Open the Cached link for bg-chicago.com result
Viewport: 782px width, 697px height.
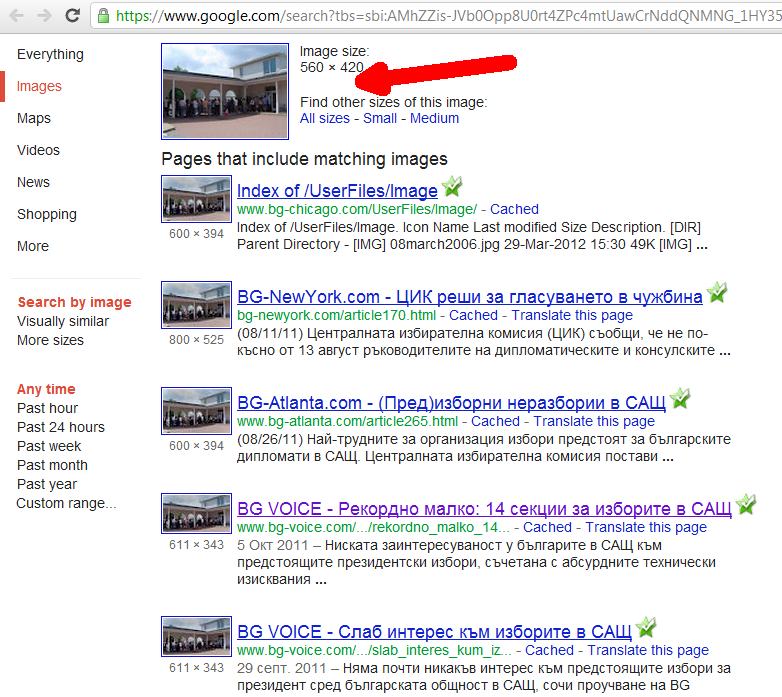coord(514,209)
